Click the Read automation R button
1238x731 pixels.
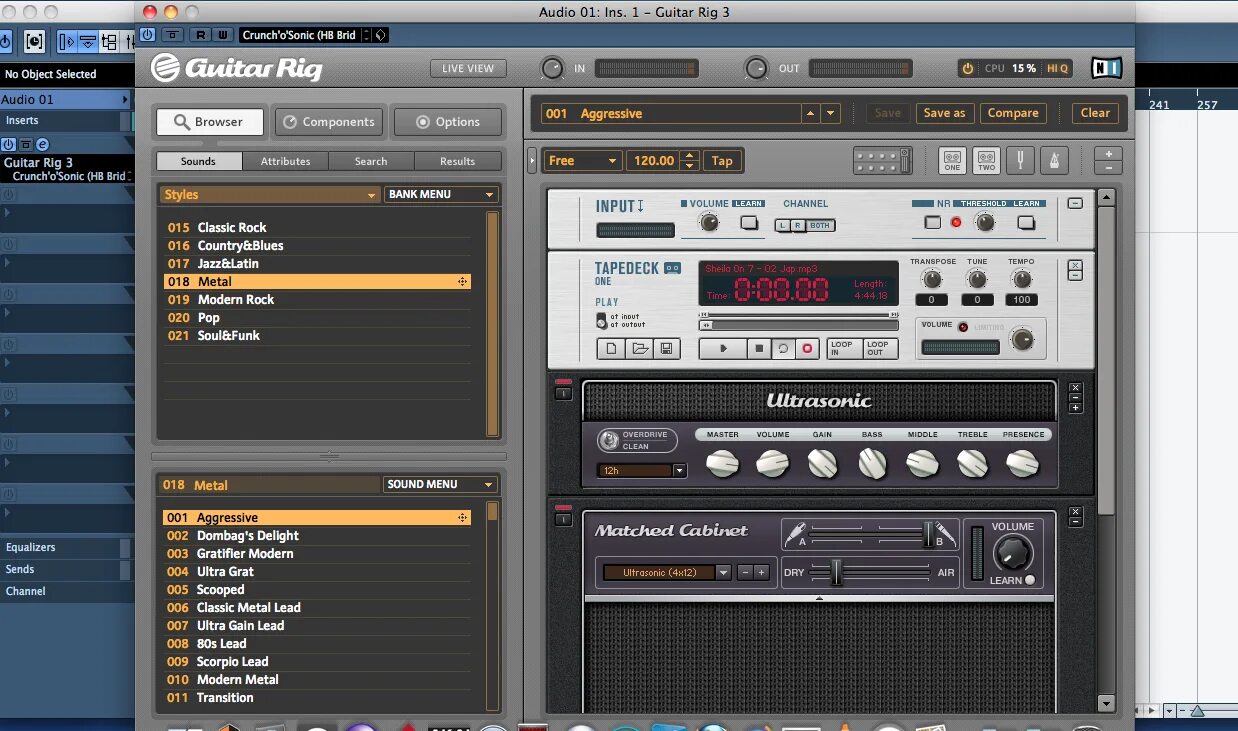200,35
